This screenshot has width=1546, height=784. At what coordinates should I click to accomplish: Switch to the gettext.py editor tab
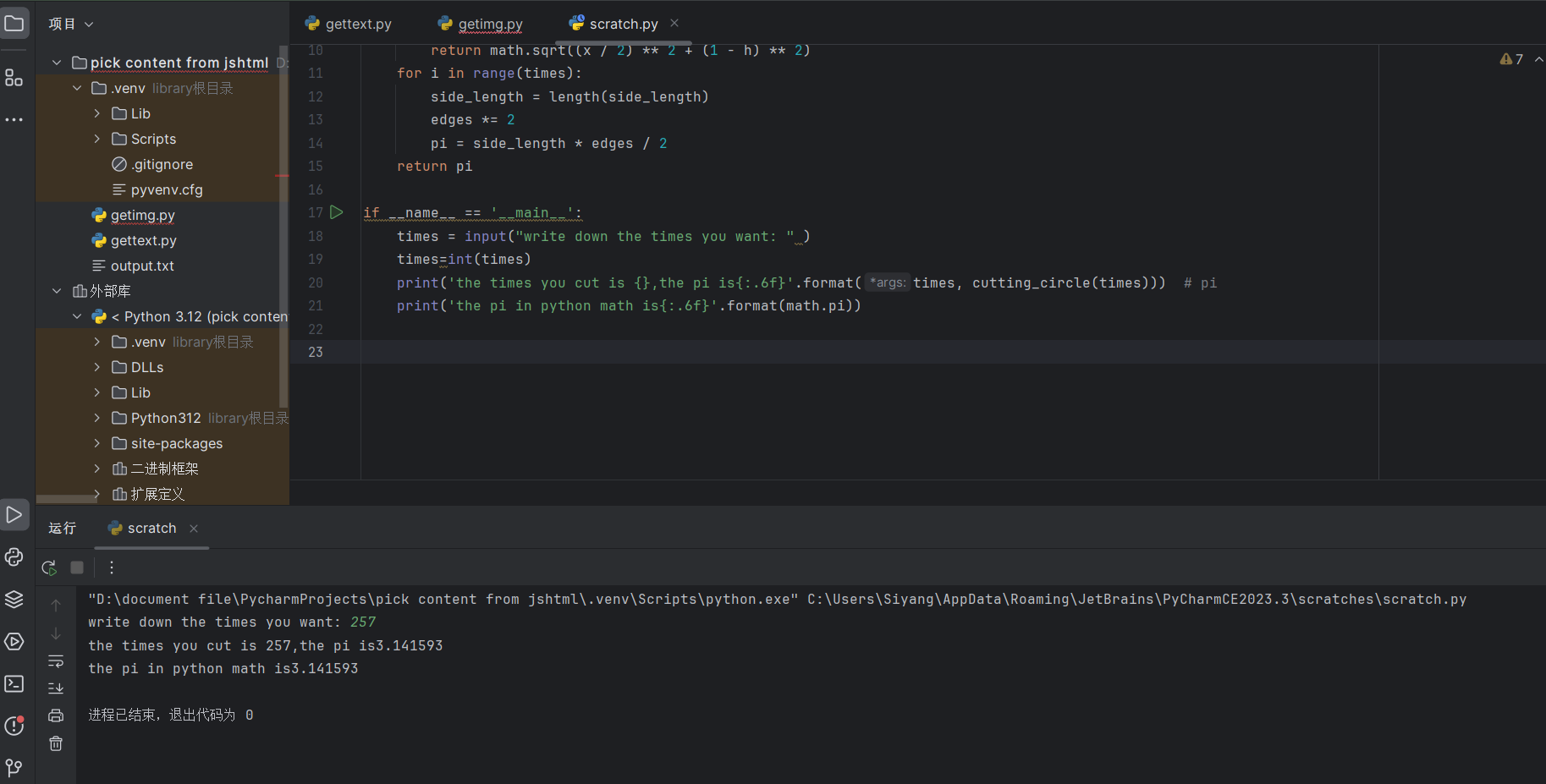(349, 24)
